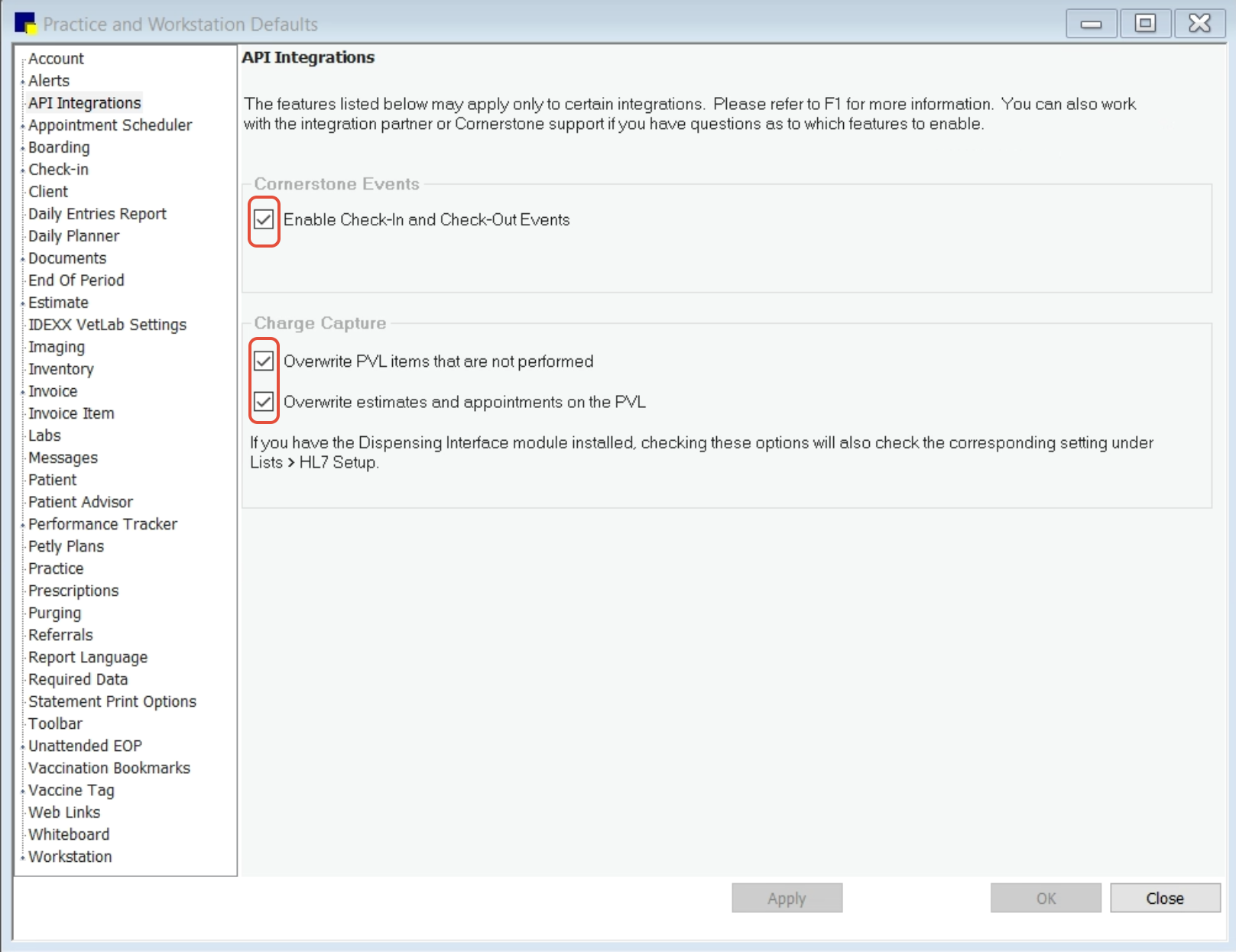Select Client in the tree
The width and height of the screenshot is (1236, 952).
pyautogui.click(x=48, y=192)
